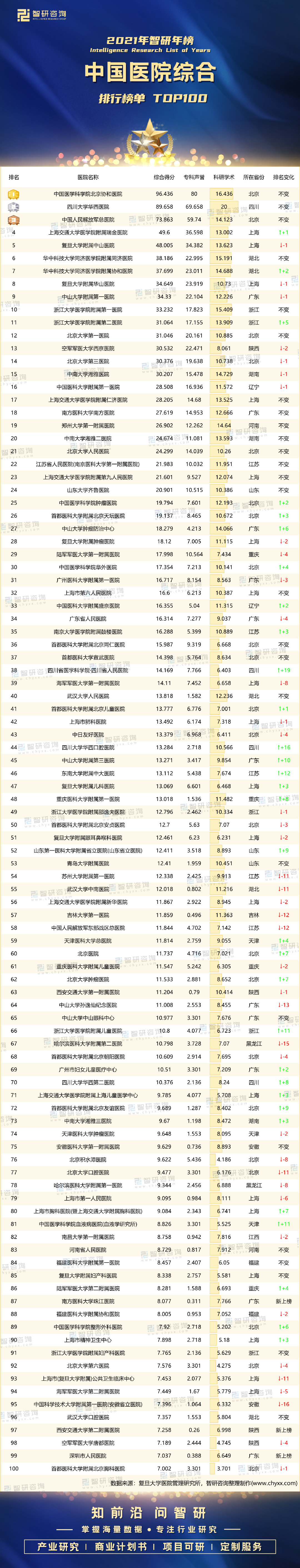Click hospital name 吉林大学第一医院
Screen dimensions: 300x1568
pyautogui.click(x=88, y=915)
